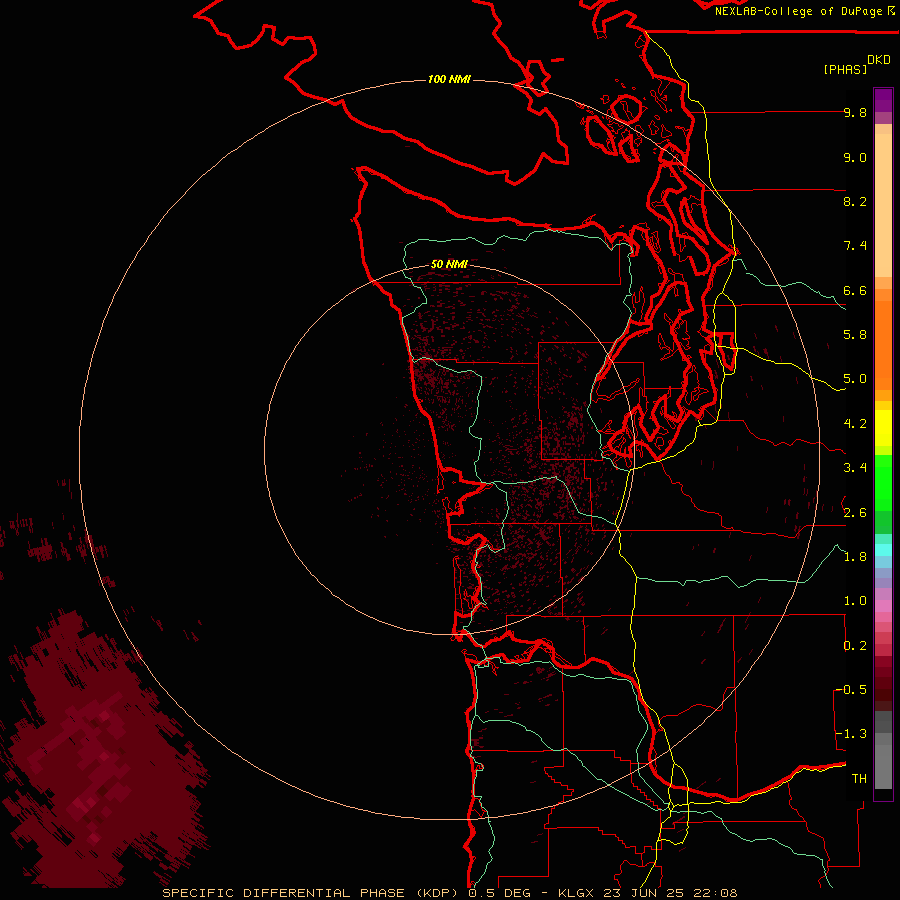Click the 1.0 scale value
The image size is (900, 900).
[x=855, y=601]
